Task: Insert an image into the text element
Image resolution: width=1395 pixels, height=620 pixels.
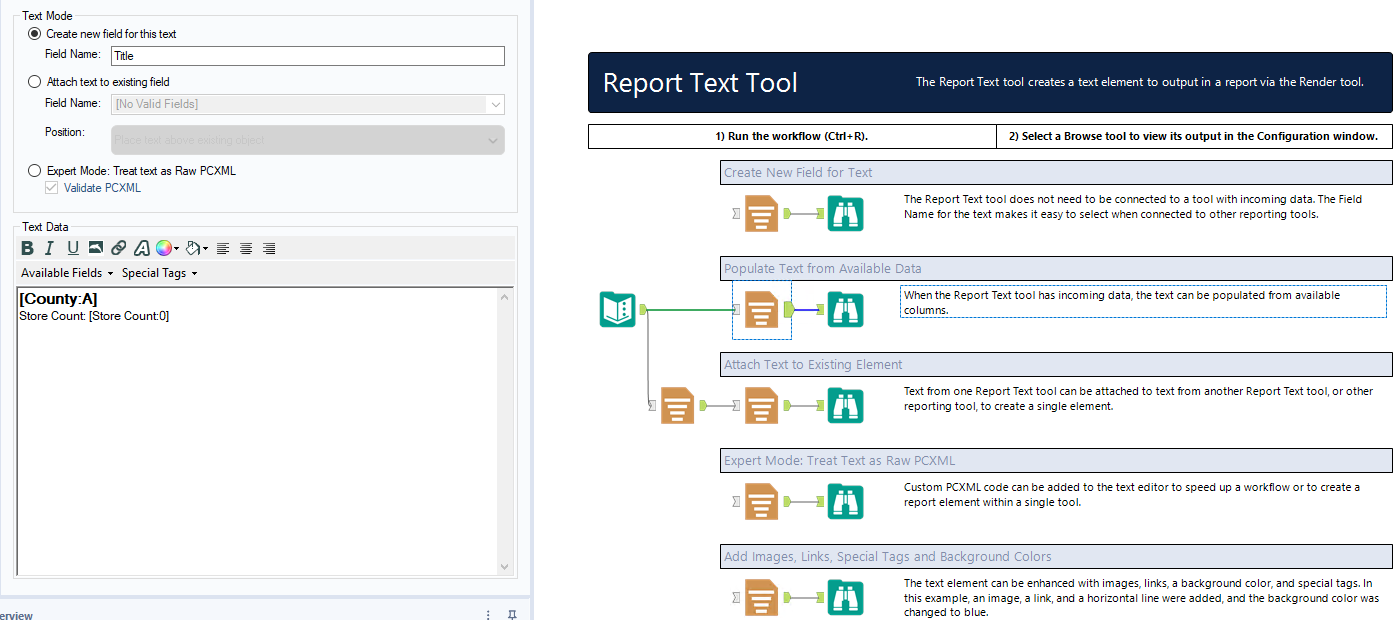Action: (x=93, y=248)
